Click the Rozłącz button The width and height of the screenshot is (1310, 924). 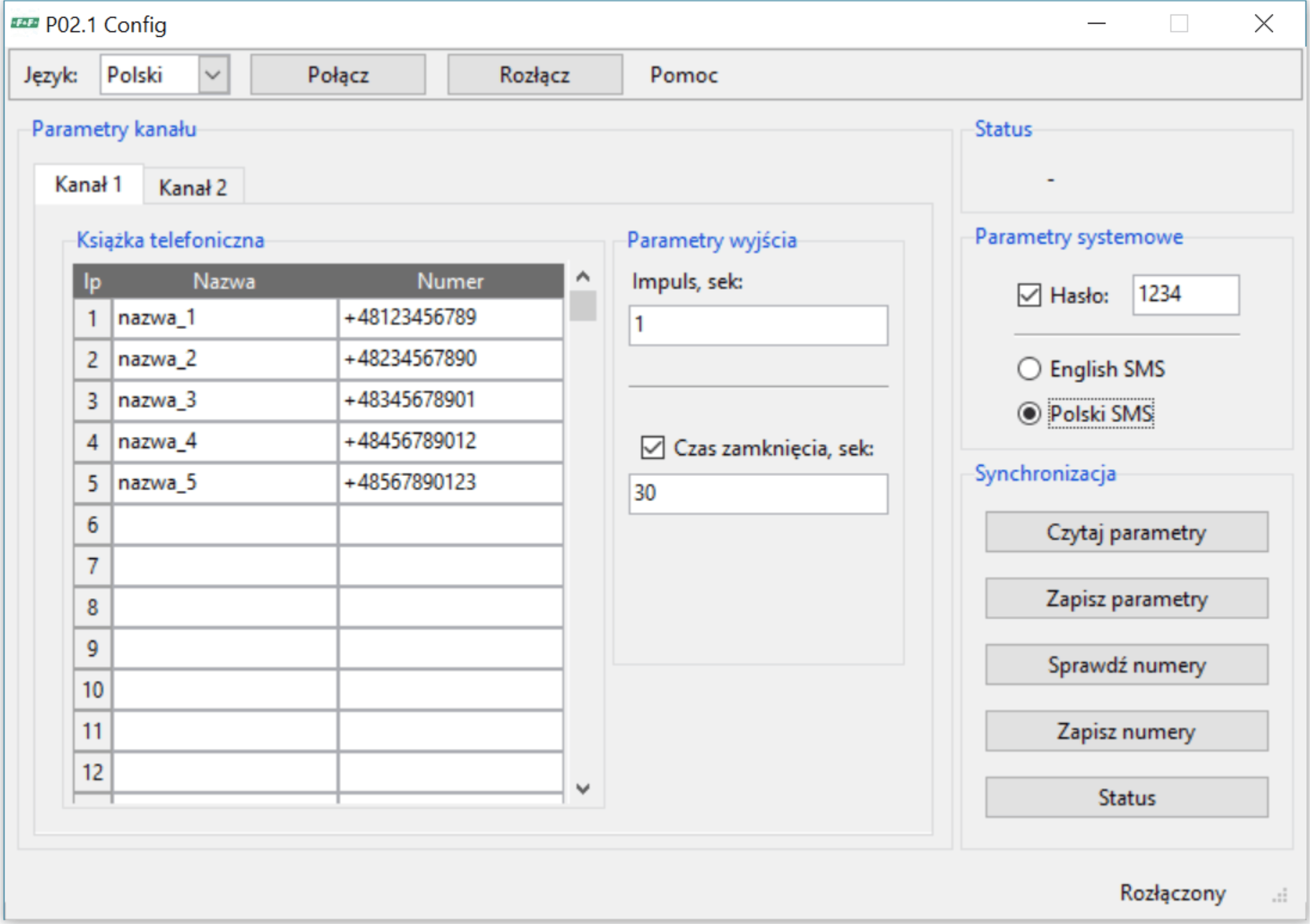(x=535, y=74)
